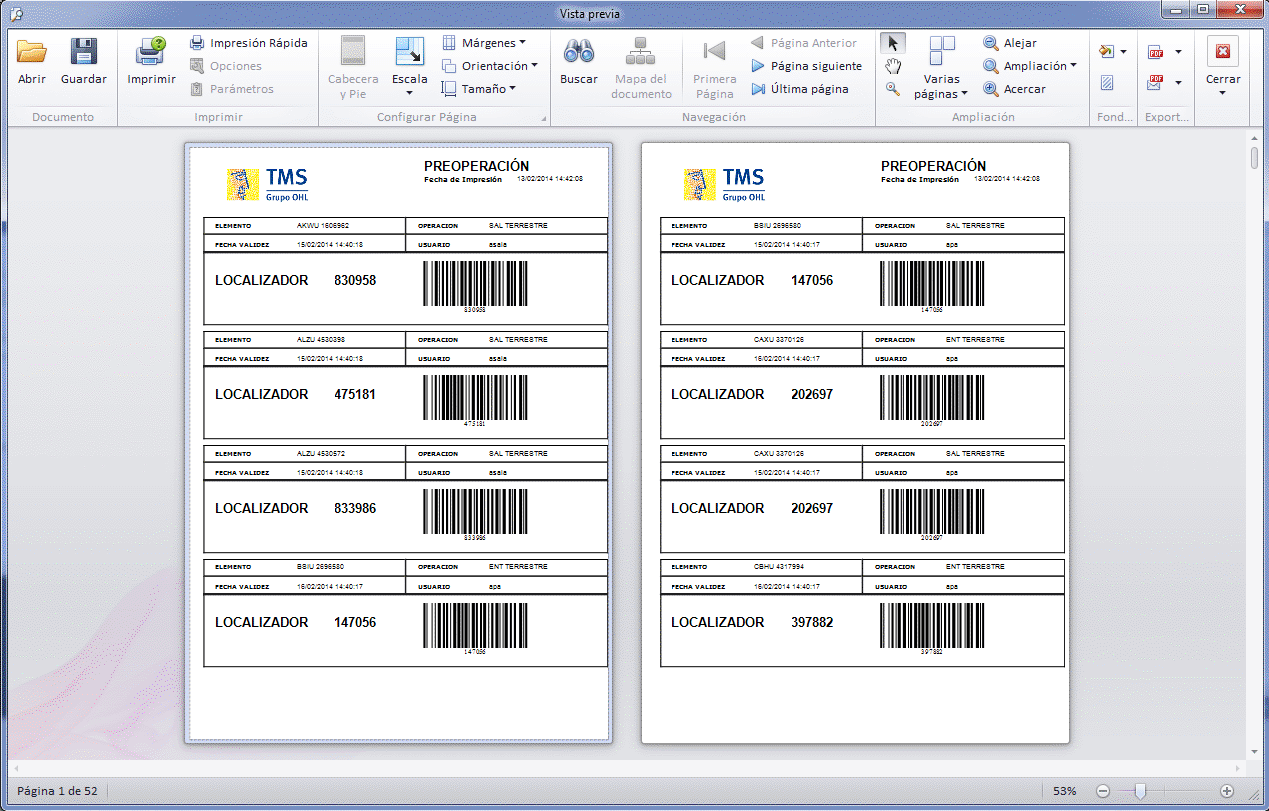Image resolution: width=1269 pixels, height=811 pixels.
Task: Jump to the Última página
Action: click(800, 89)
